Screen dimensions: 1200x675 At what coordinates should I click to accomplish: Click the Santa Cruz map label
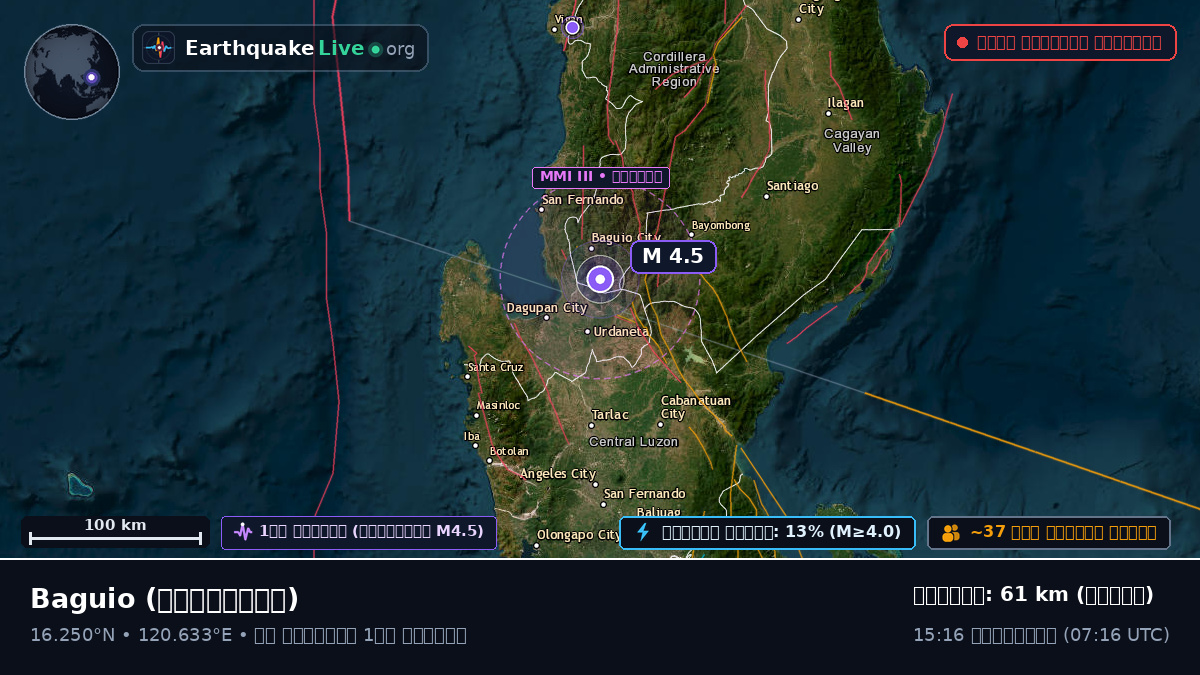click(496, 367)
